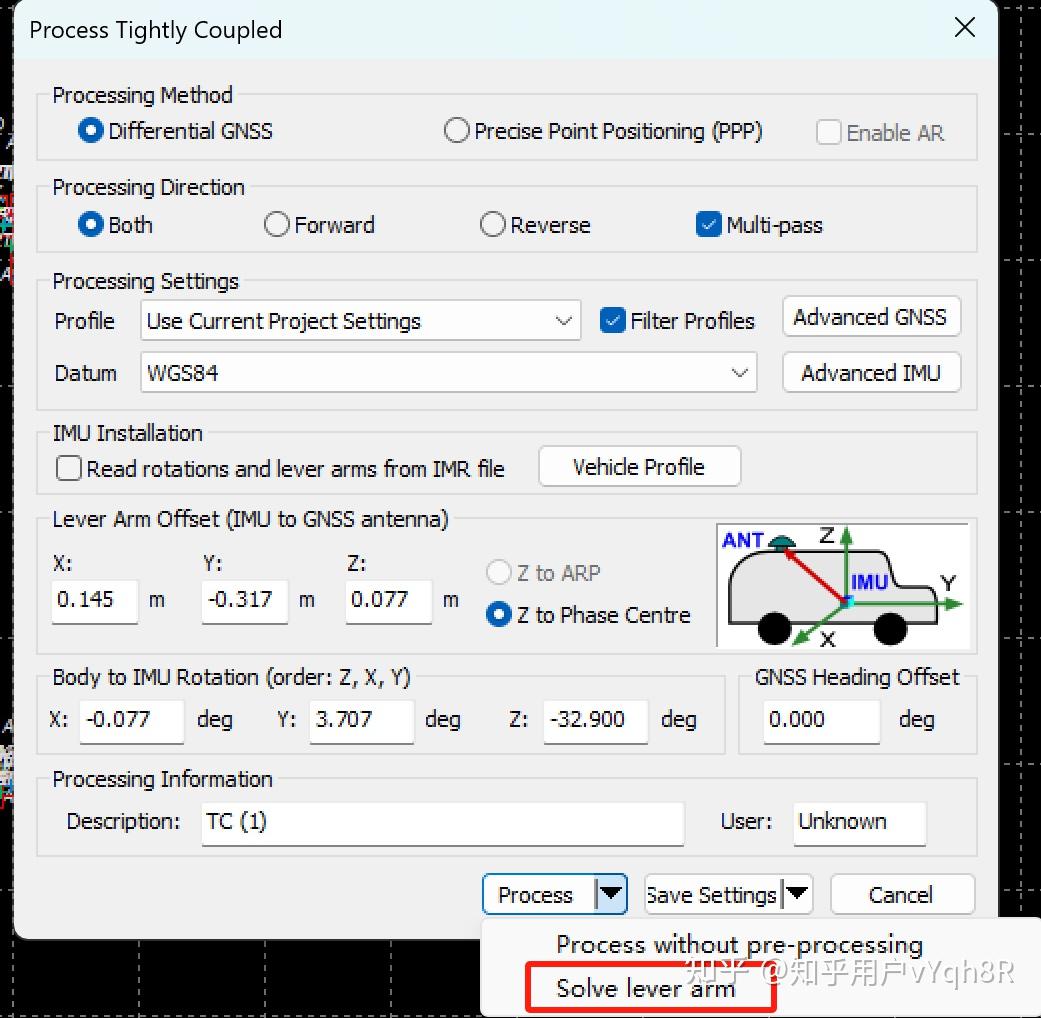Click the Description field showing TC (1)
The height and width of the screenshot is (1018, 1041).
click(440, 824)
